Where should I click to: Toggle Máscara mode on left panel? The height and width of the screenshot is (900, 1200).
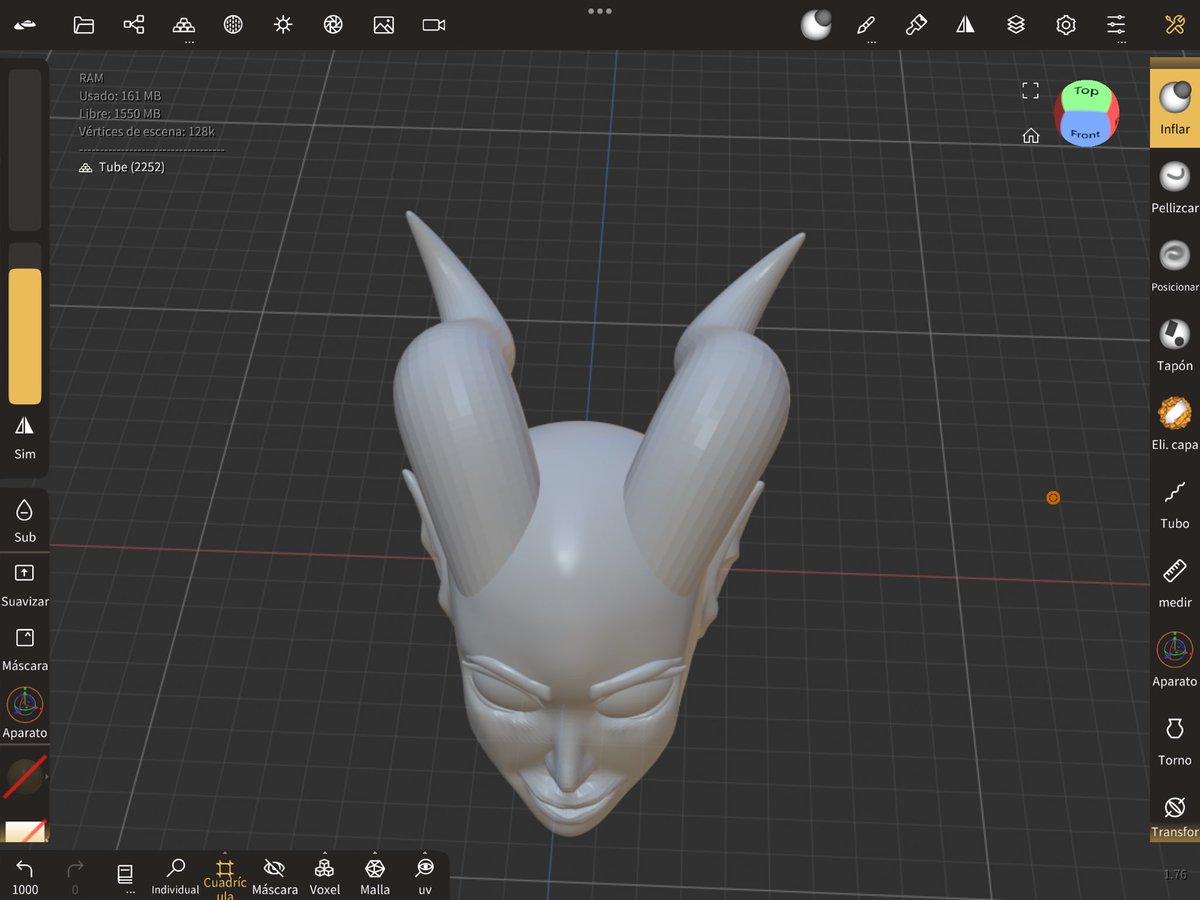click(x=25, y=649)
